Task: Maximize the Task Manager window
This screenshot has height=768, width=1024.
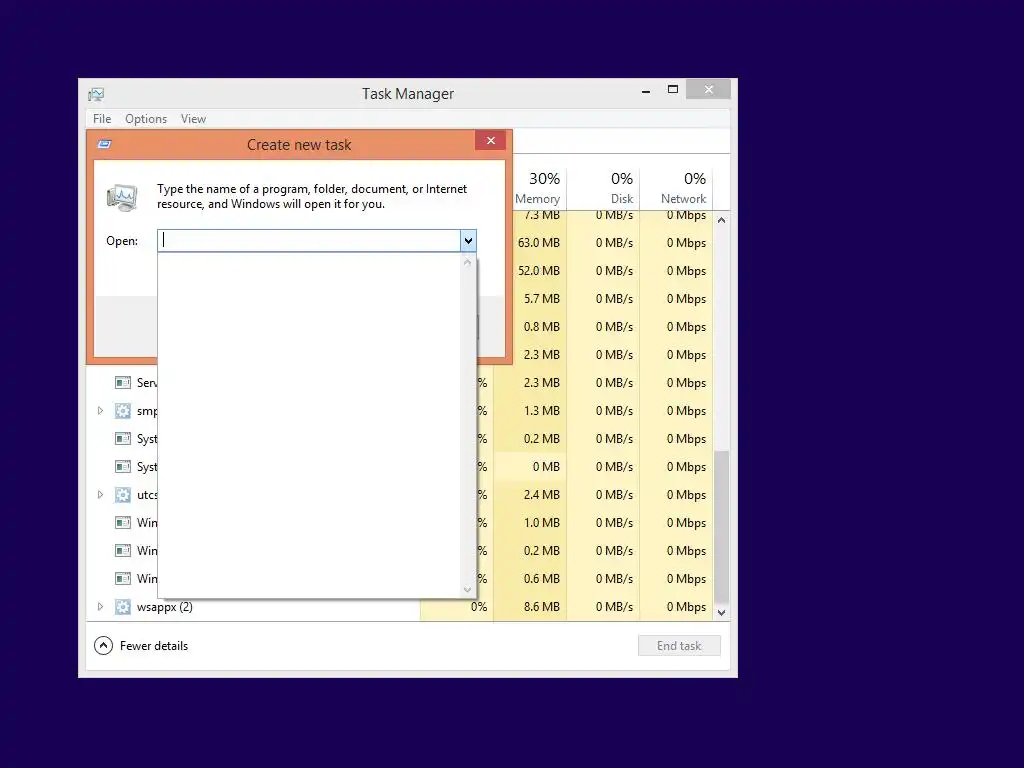Action: (673, 89)
